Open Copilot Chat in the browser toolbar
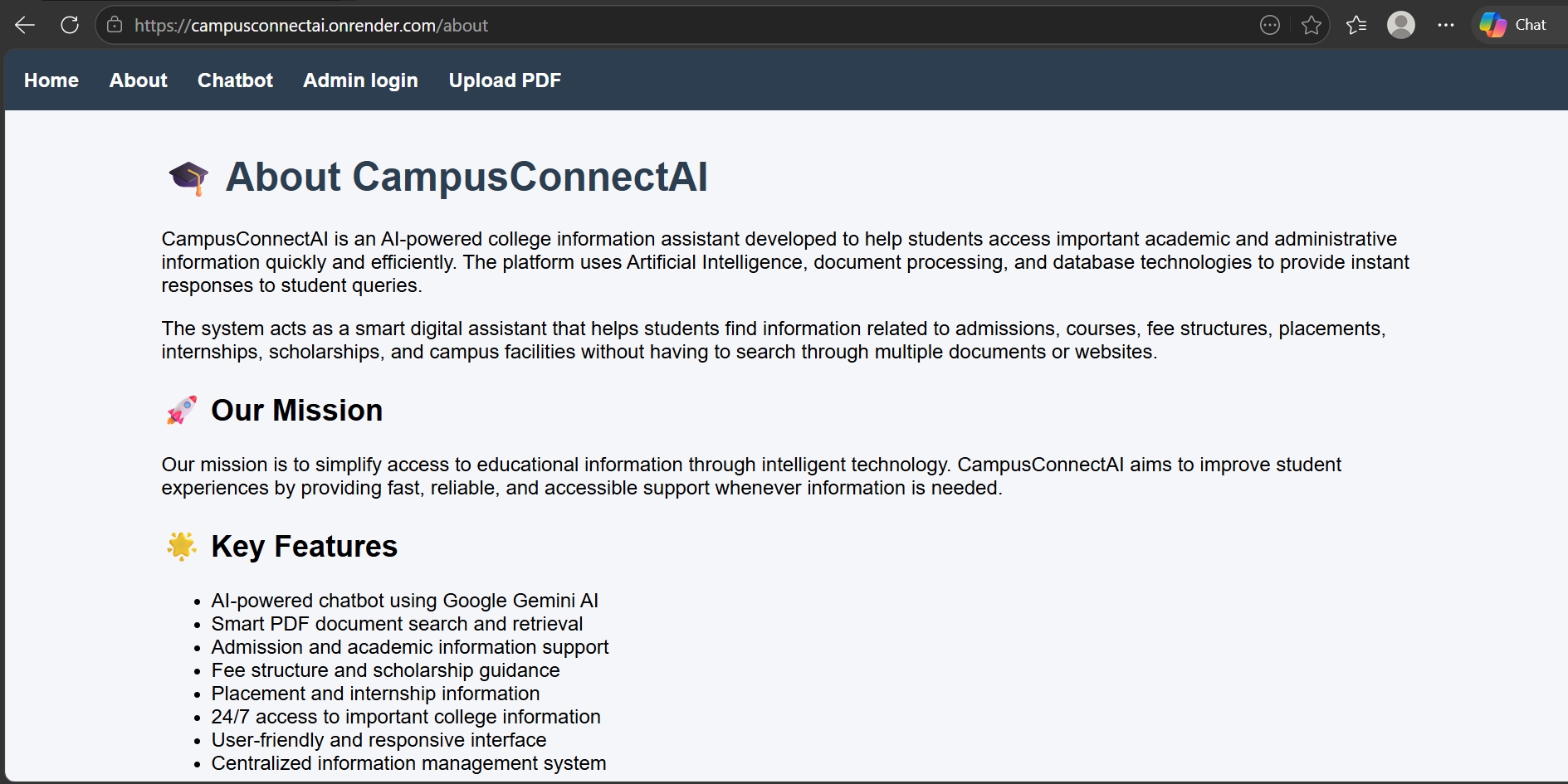This screenshot has height=784, width=1568. (1514, 25)
